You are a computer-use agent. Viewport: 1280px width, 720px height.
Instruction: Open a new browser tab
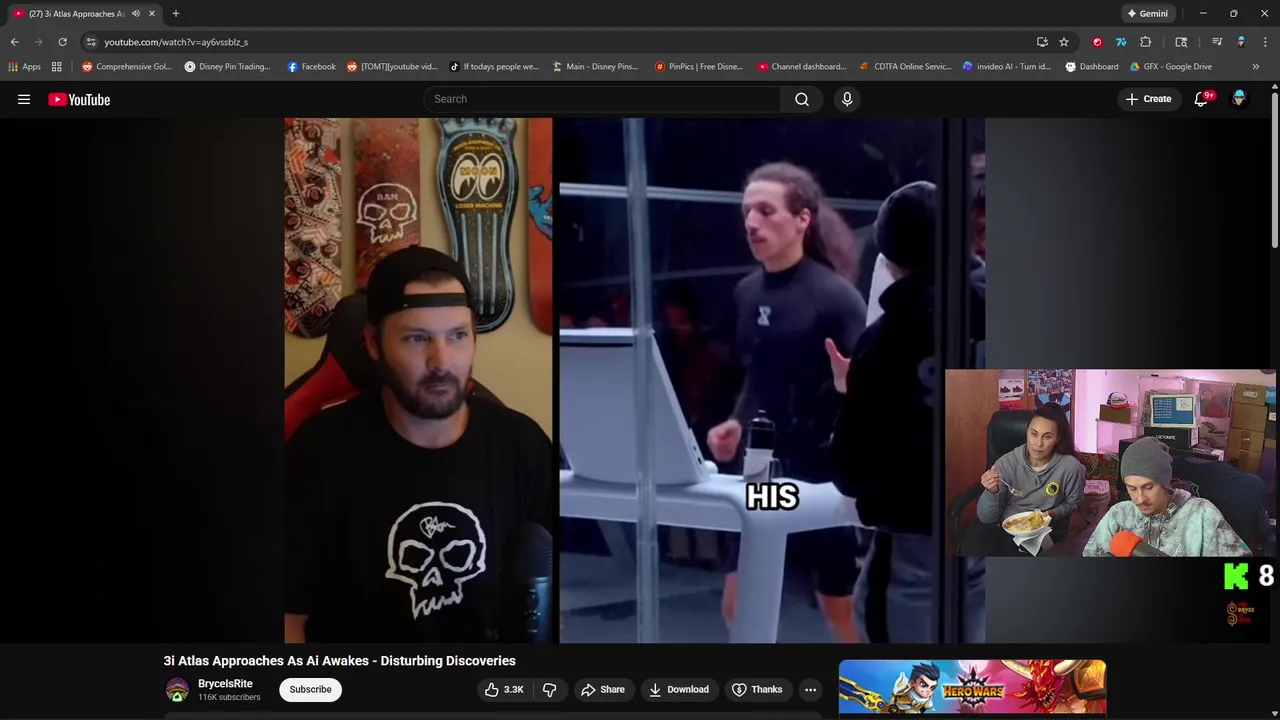point(176,14)
